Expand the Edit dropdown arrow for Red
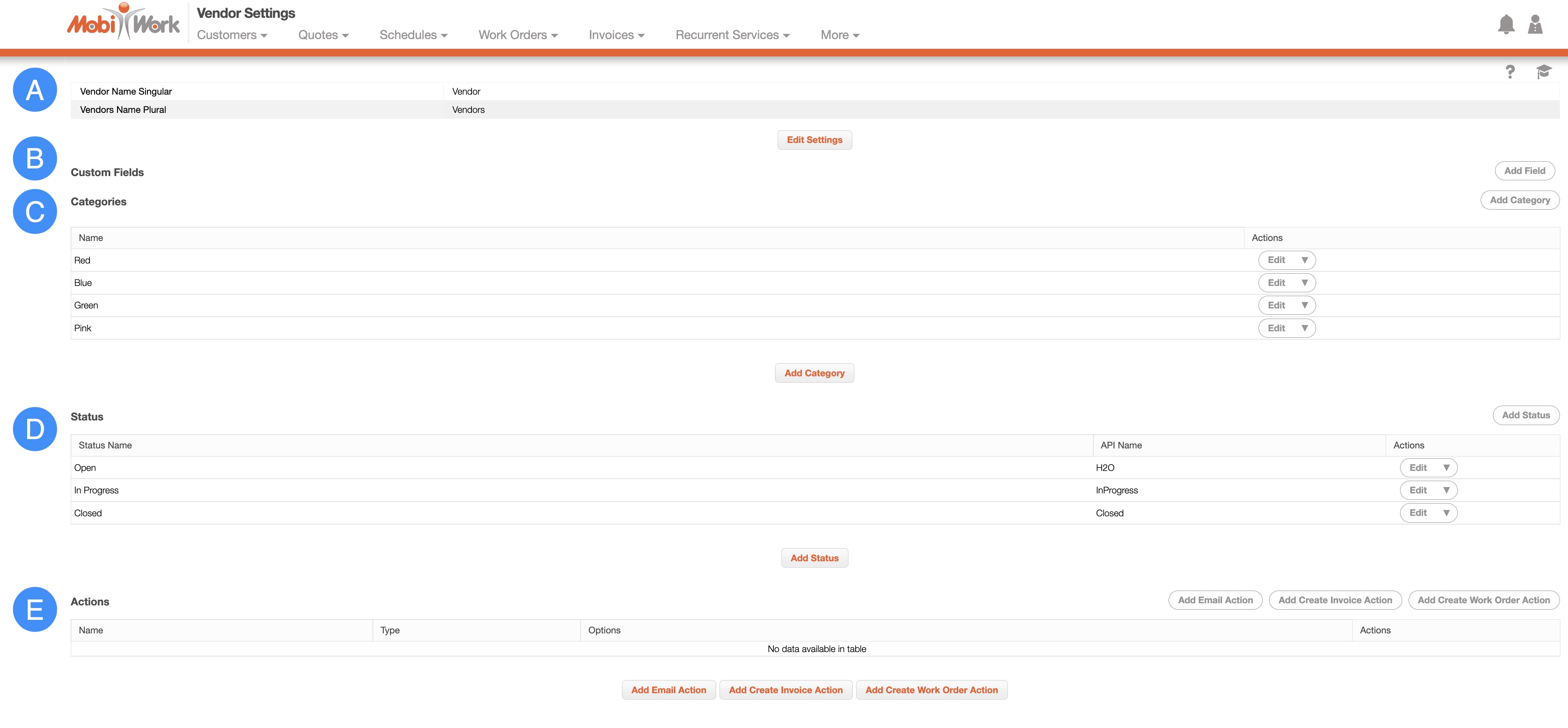Screen dimensions: 1568x728 click(x=1304, y=260)
